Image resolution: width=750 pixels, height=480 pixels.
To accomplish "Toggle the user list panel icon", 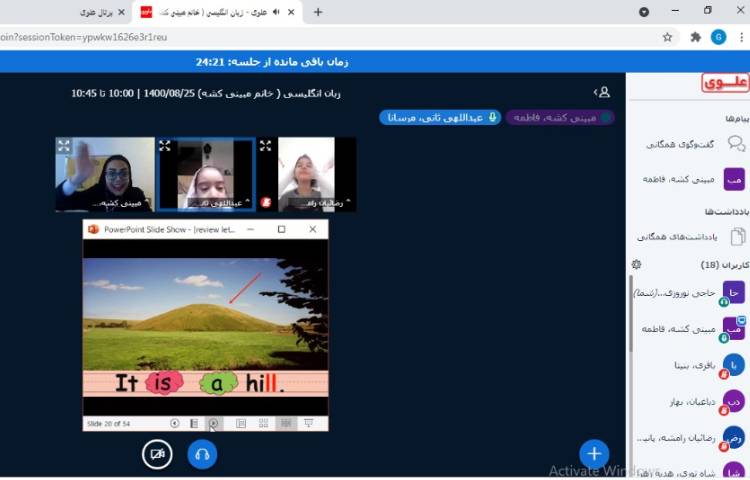I will pyautogui.click(x=602, y=92).
